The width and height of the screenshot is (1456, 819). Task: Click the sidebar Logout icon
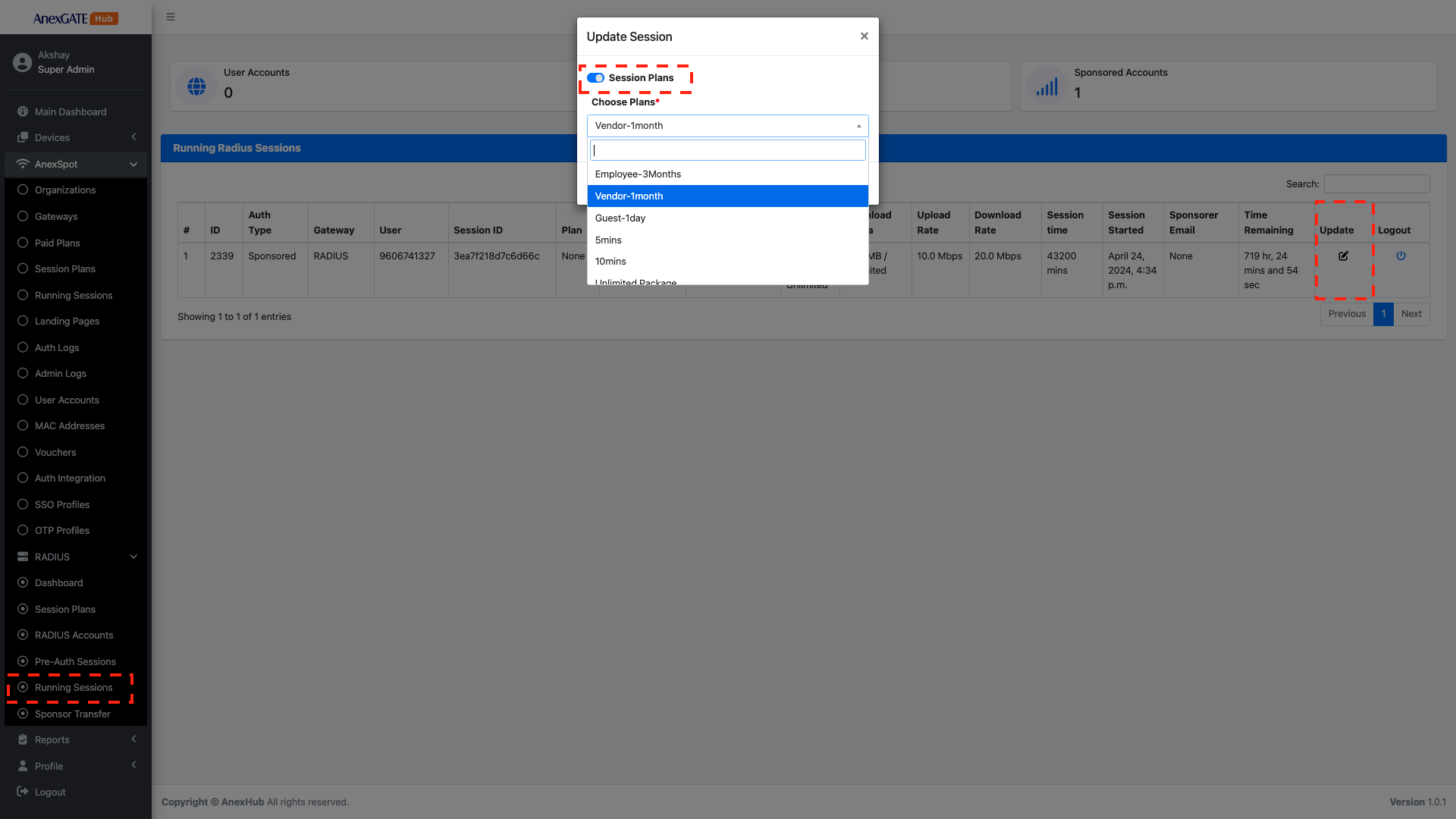pyautogui.click(x=23, y=792)
